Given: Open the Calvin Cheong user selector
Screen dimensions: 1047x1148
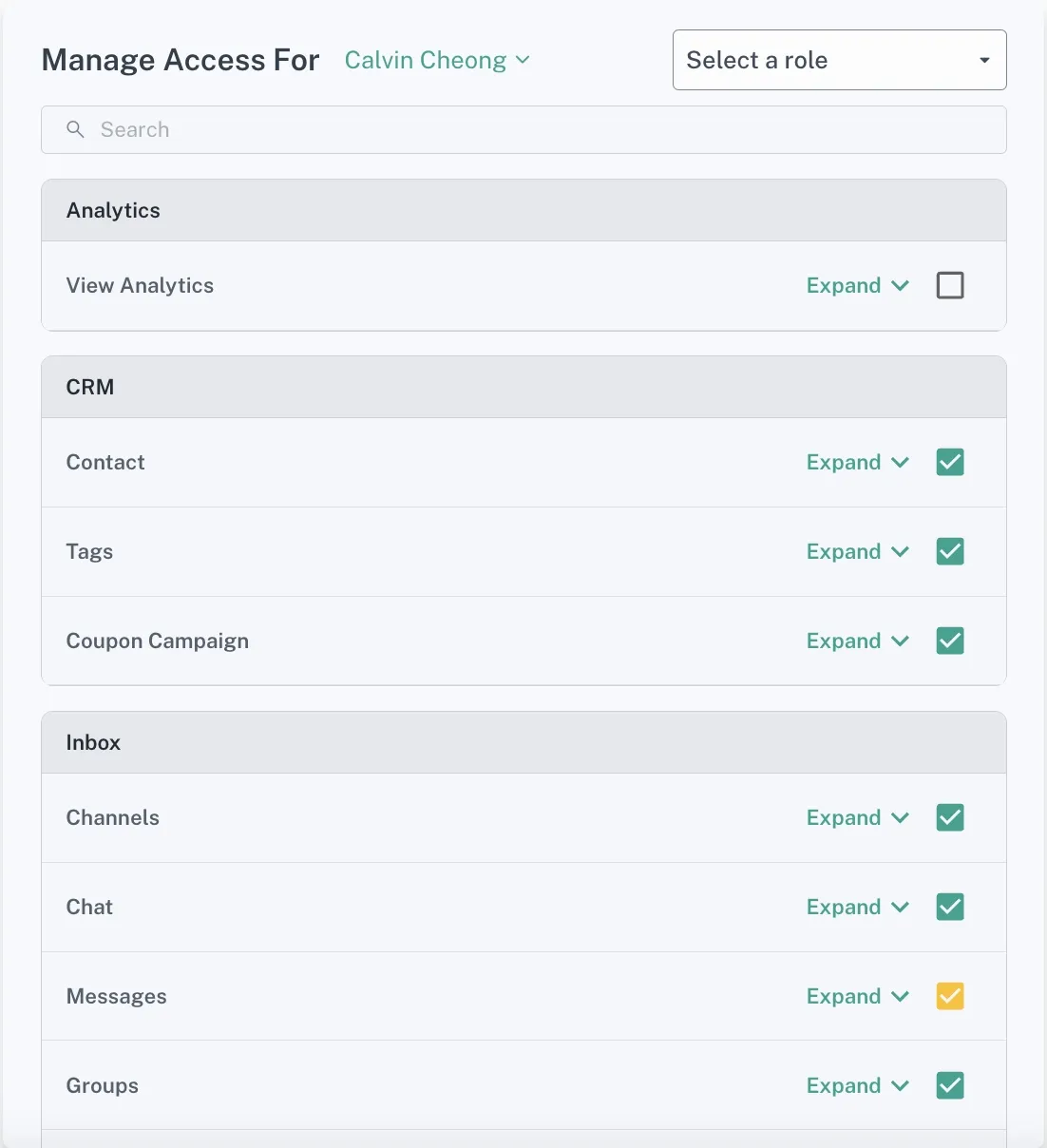Looking at the screenshot, I should point(426,60).
